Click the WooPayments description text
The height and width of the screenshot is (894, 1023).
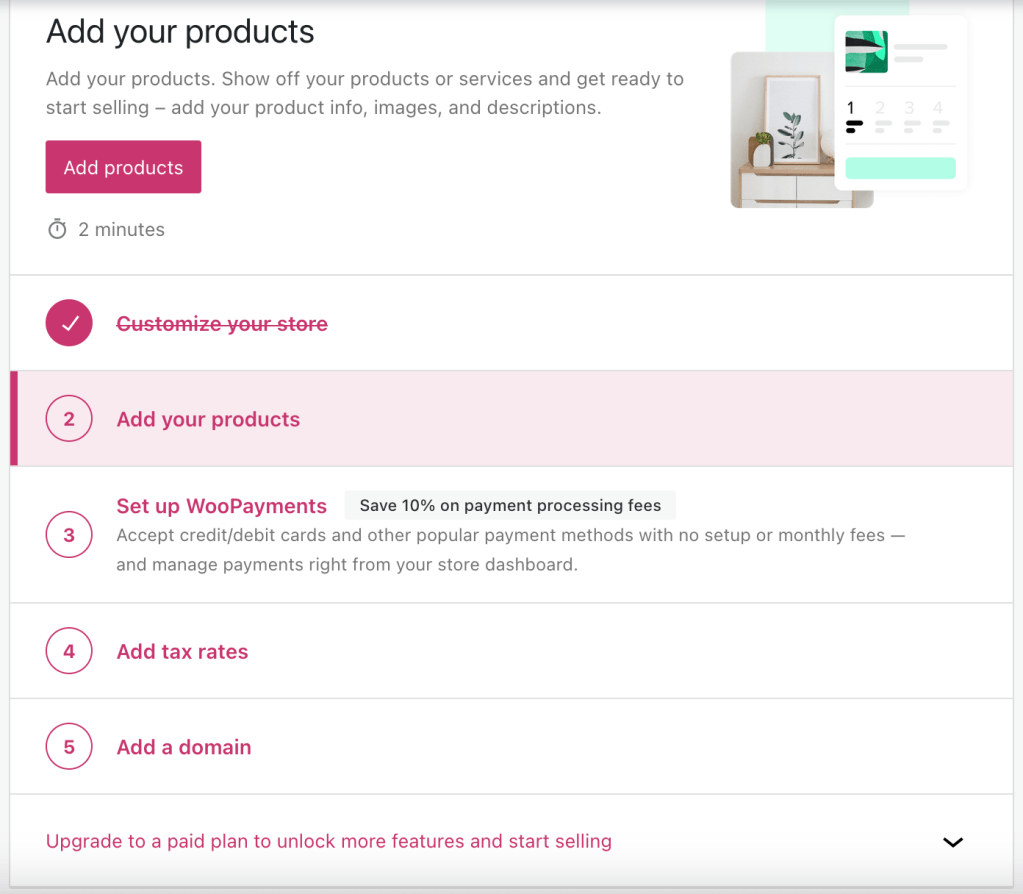[x=510, y=550]
